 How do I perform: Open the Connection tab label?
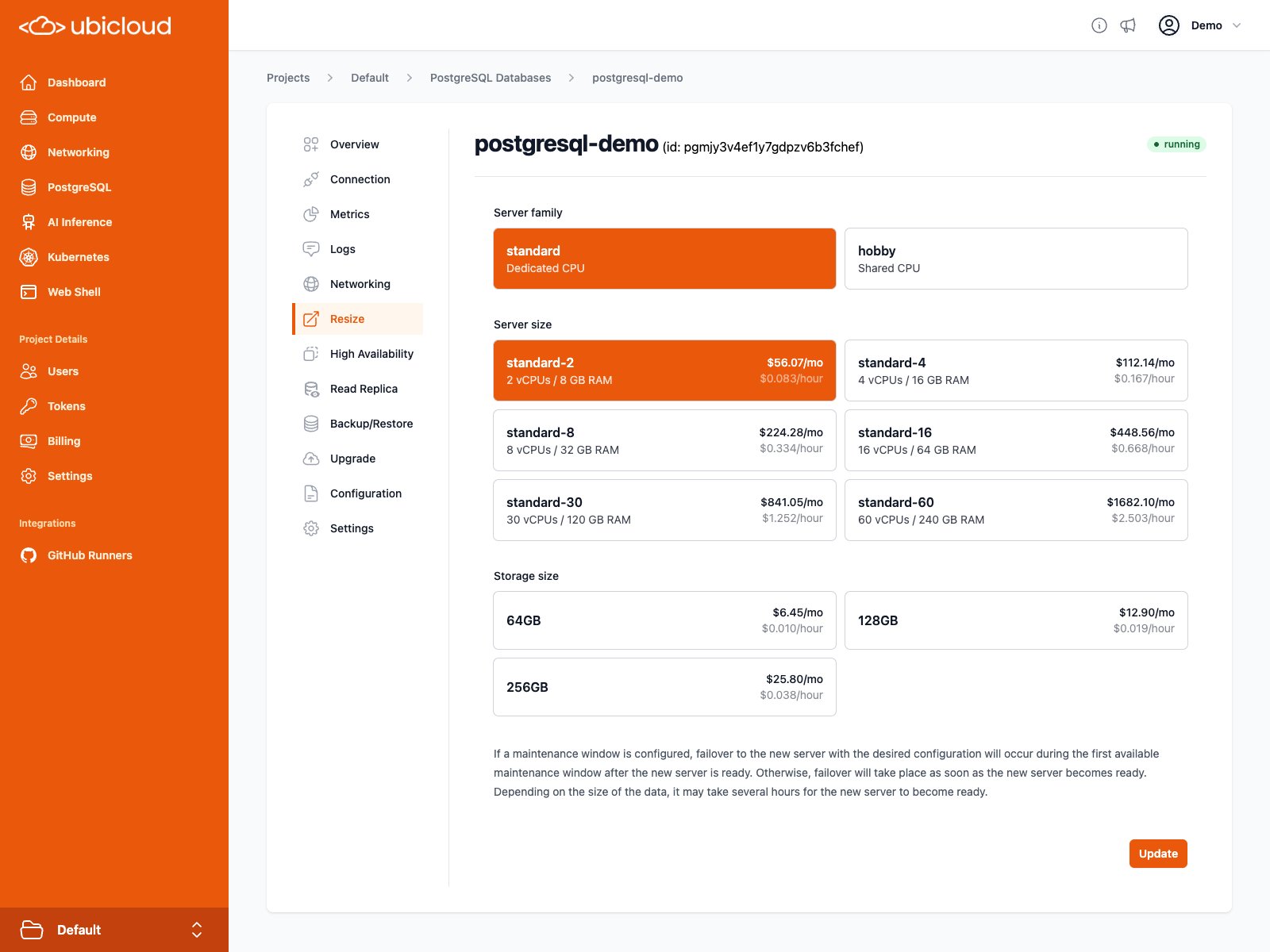click(x=360, y=179)
